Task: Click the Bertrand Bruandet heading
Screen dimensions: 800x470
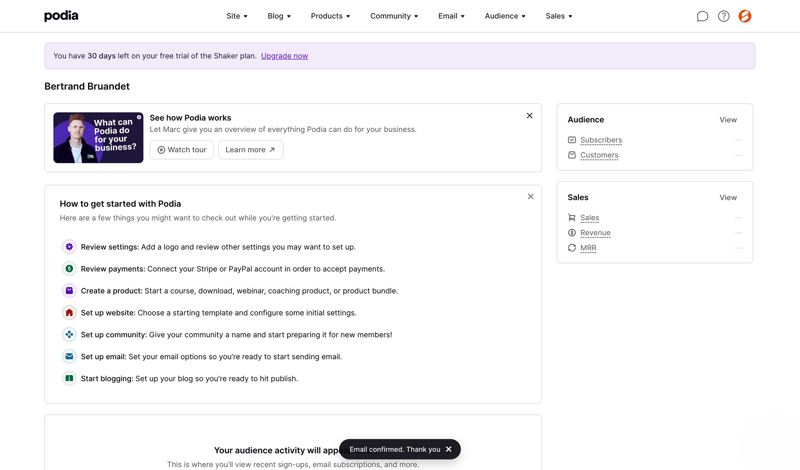Action: [87, 86]
